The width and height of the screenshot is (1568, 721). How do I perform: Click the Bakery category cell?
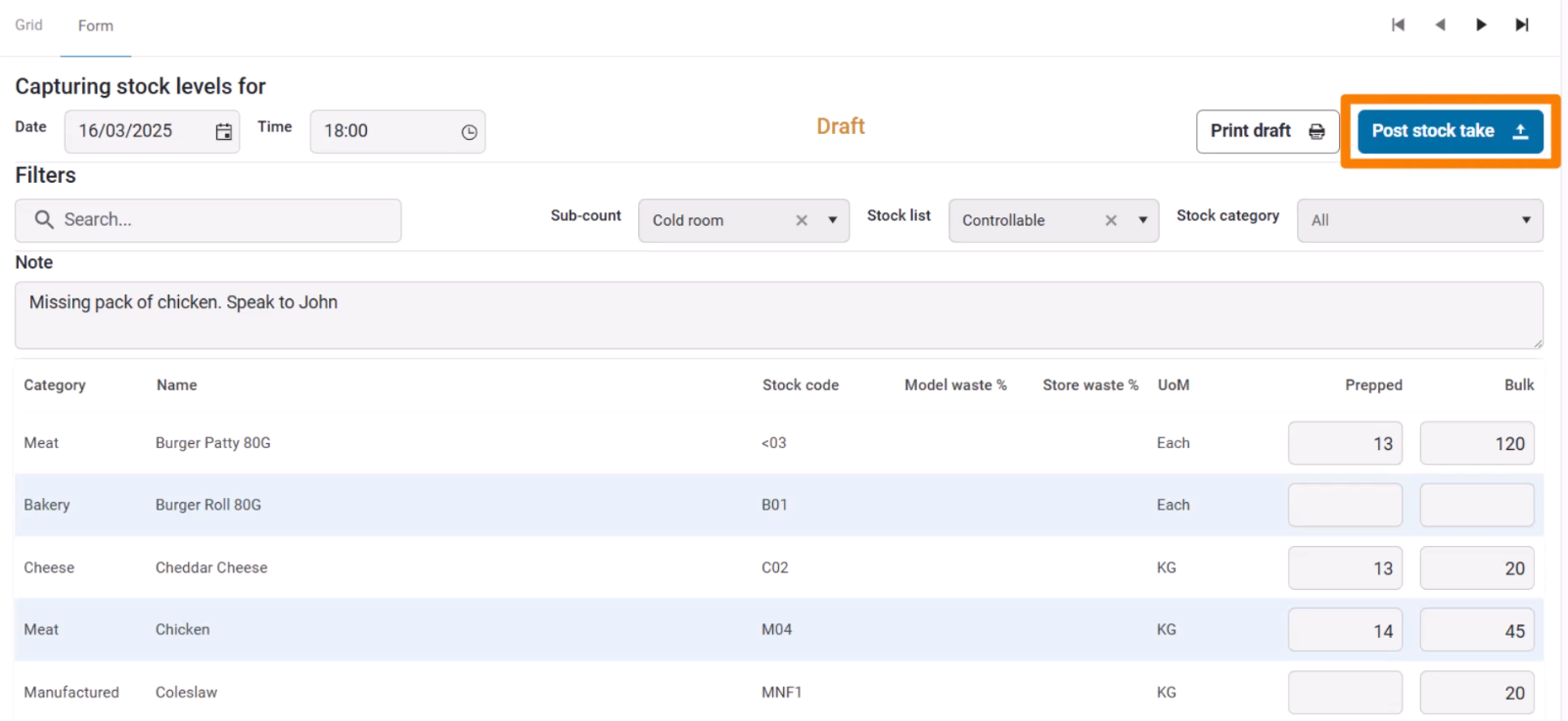coord(47,505)
